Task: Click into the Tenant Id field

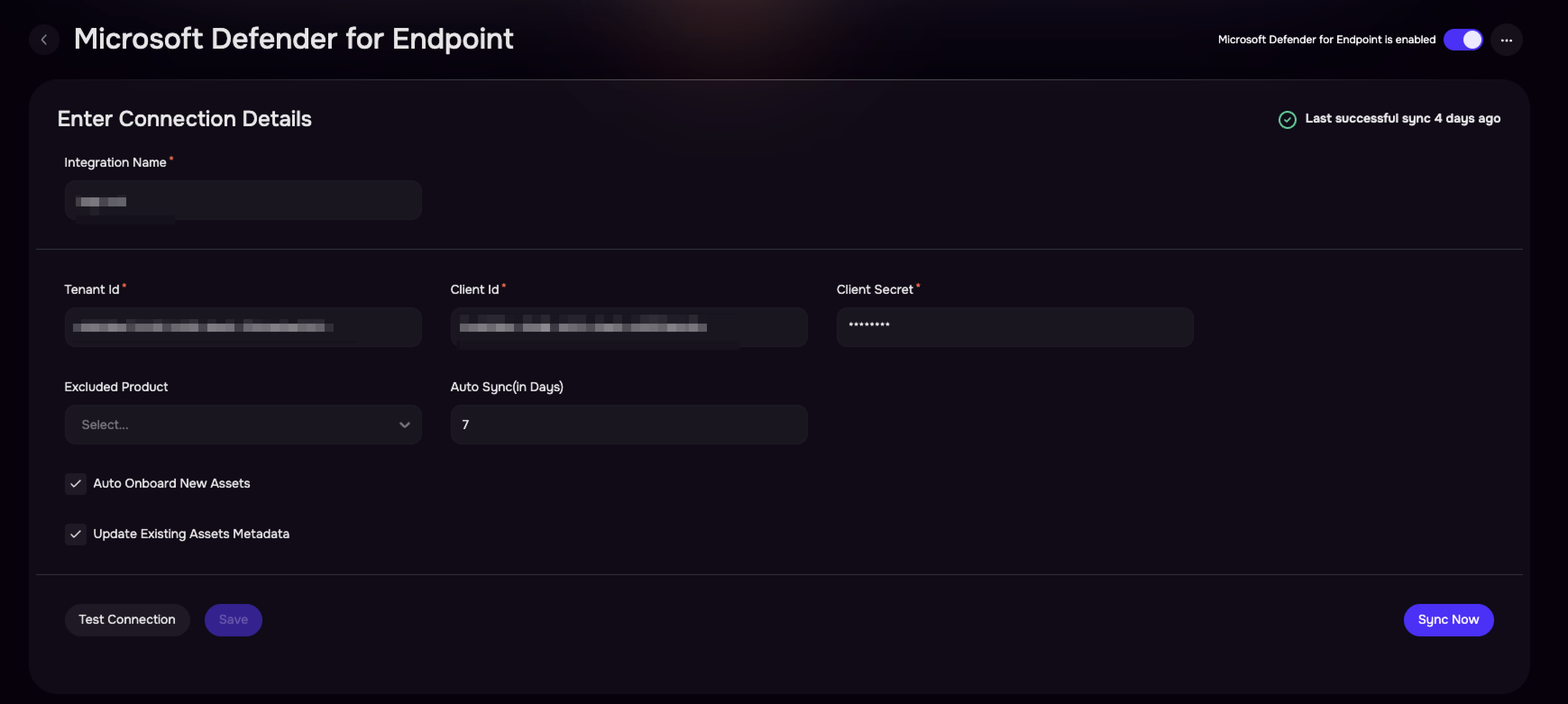Action: click(x=243, y=327)
